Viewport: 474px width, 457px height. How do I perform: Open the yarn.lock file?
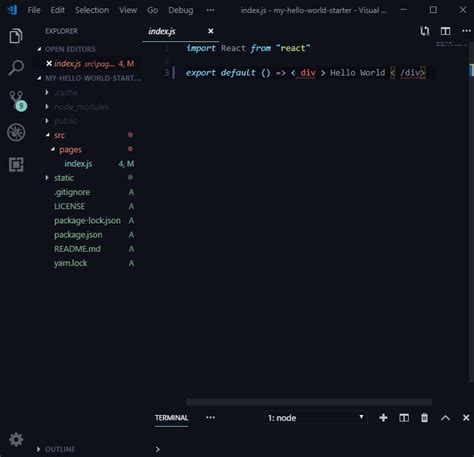tap(71, 263)
